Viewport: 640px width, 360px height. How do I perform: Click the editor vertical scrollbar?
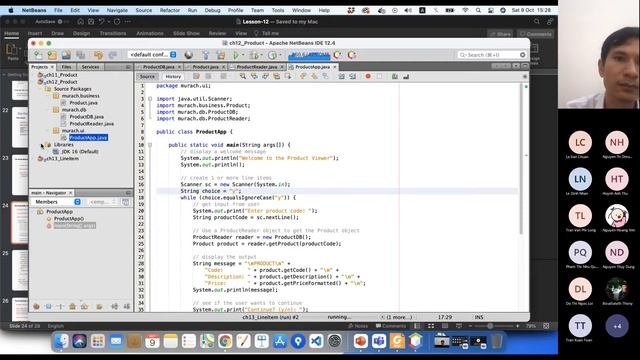(x=521, y=159)
